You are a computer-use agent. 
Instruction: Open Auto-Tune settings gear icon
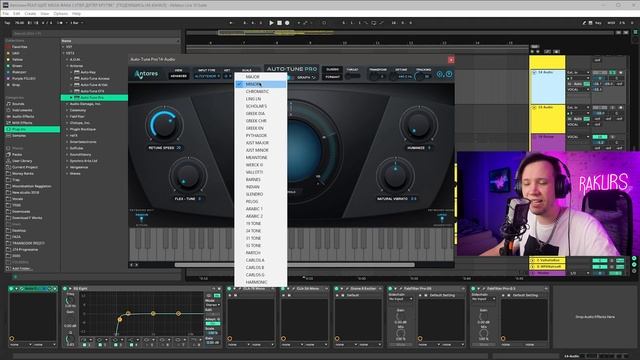pyautogui.click(x=440, y=74)
